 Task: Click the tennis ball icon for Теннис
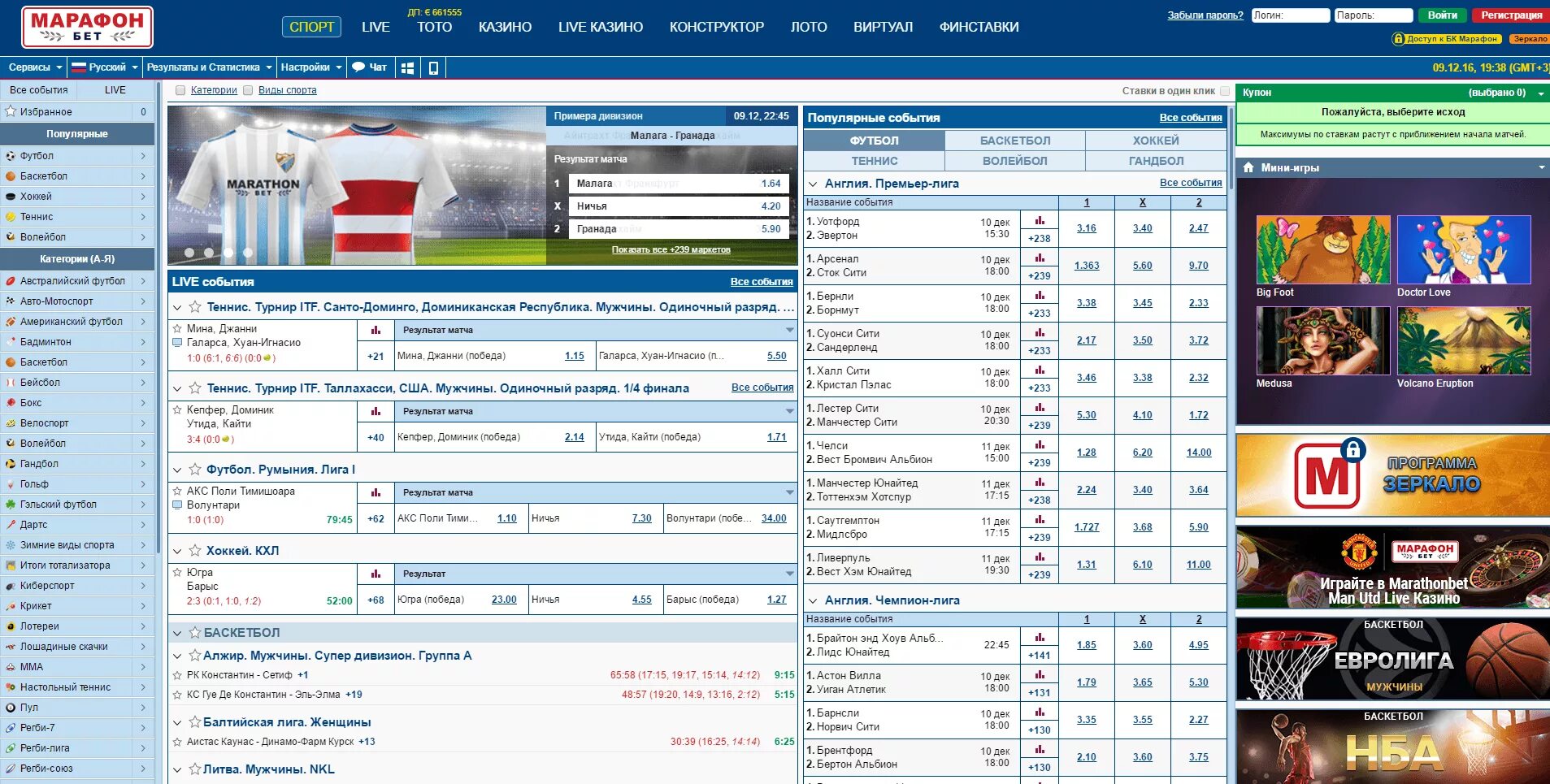(x=11, y=216)
